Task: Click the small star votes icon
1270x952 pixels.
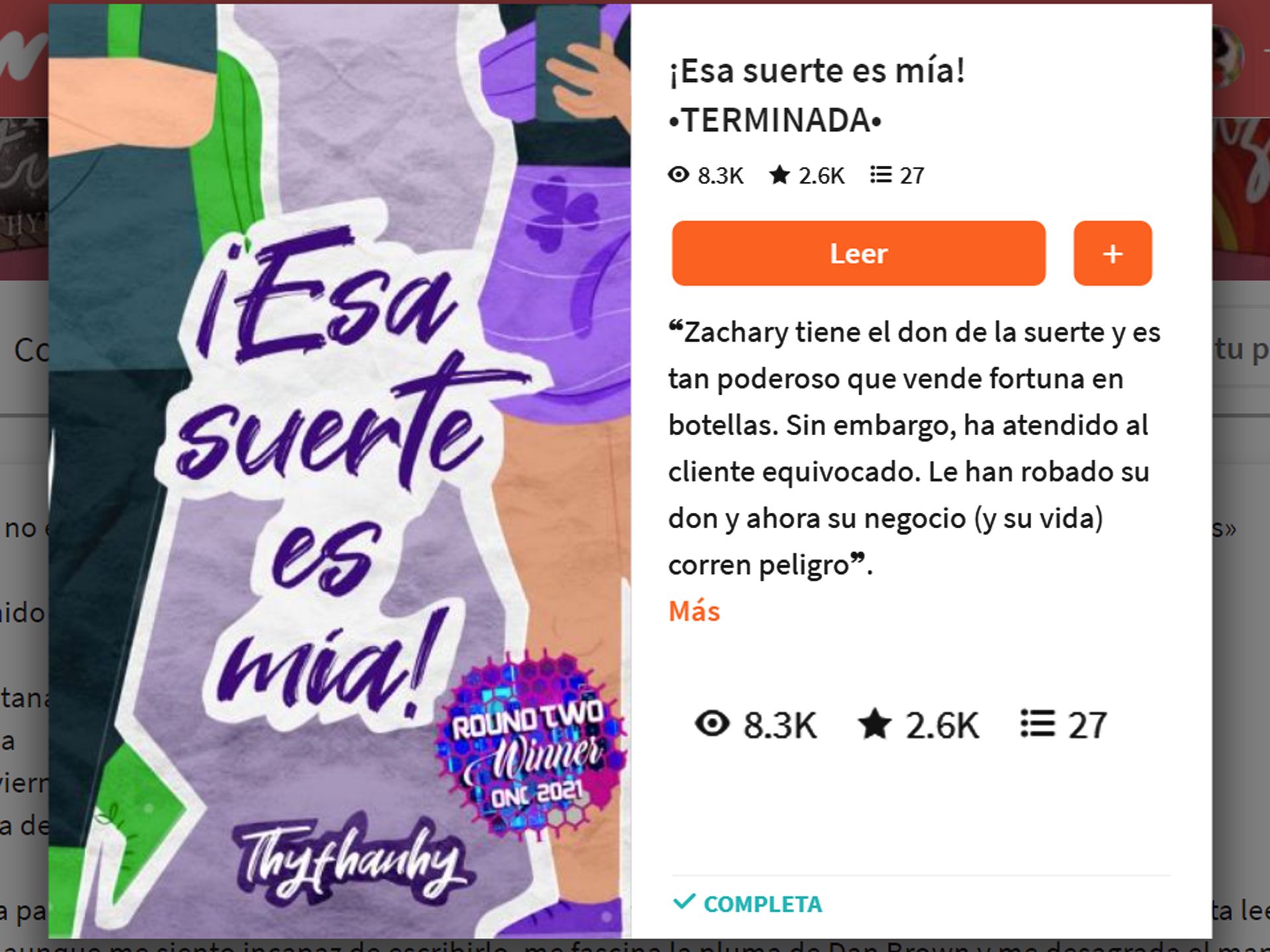Action: [x=780, y=175]
